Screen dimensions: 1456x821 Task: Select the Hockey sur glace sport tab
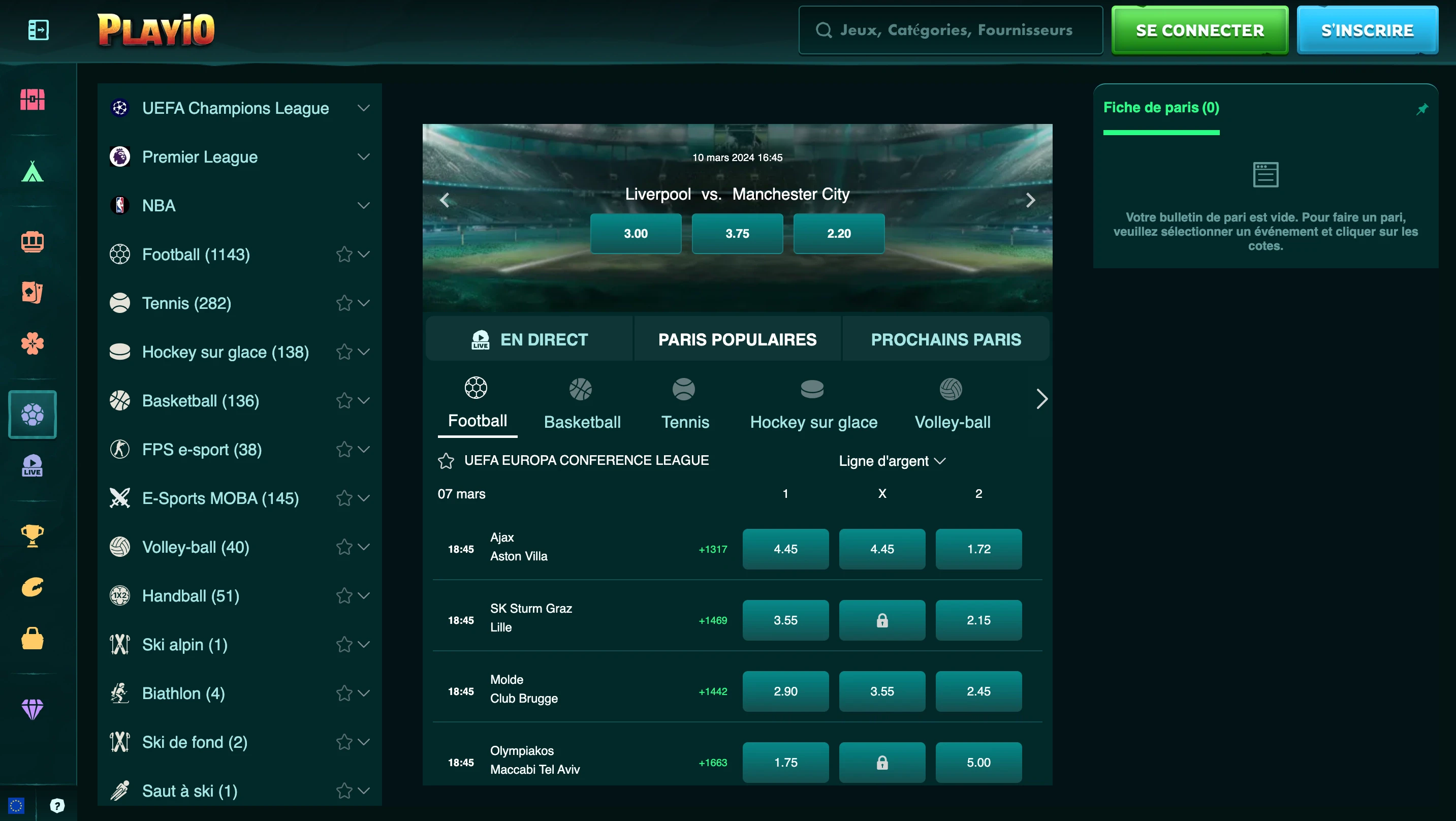pos(813,404)
